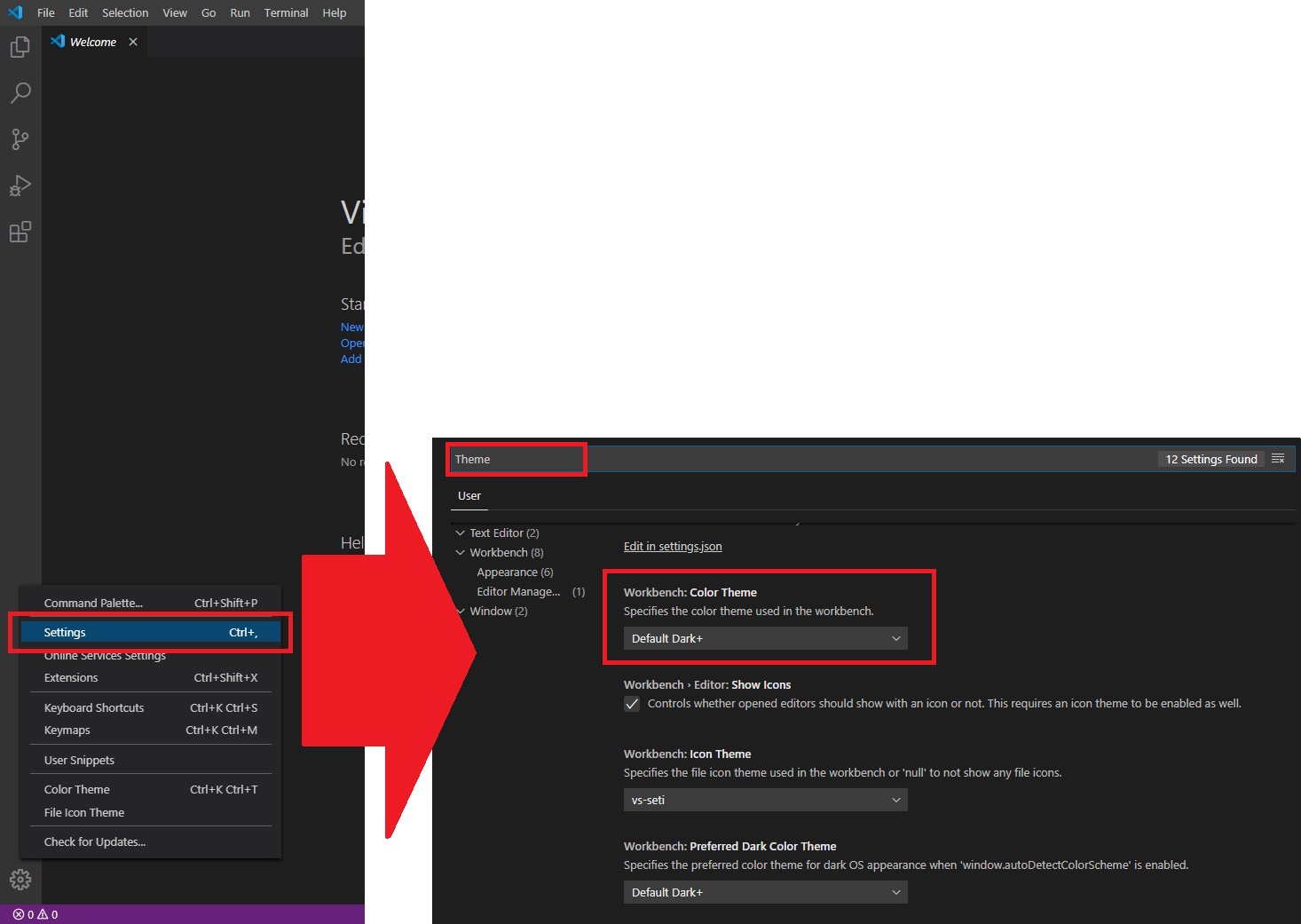Open the Extensions view in activity bar
The height and width of the screenshot is (924, 1301).
click(x=20, y=233)
